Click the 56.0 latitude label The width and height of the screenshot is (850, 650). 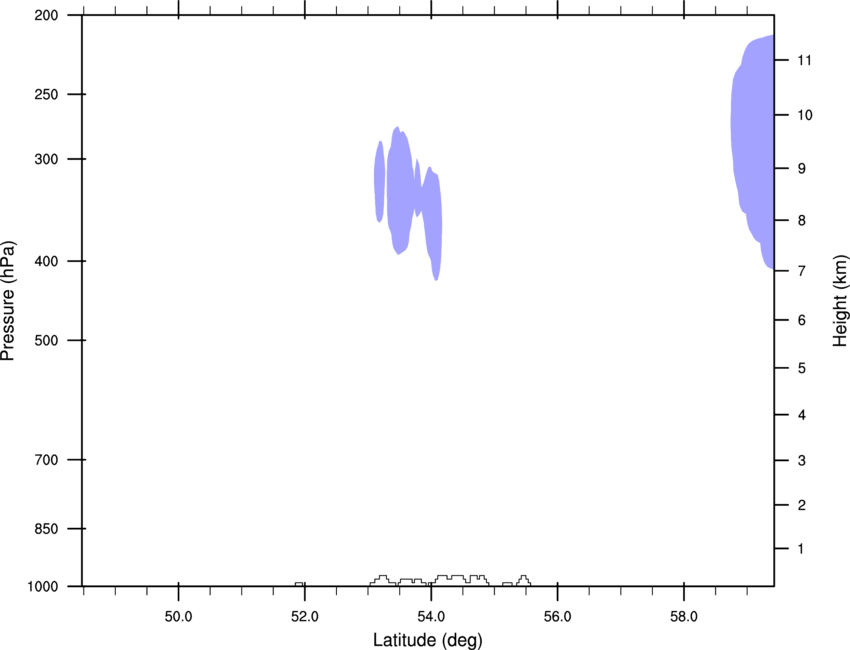(557, 617)
